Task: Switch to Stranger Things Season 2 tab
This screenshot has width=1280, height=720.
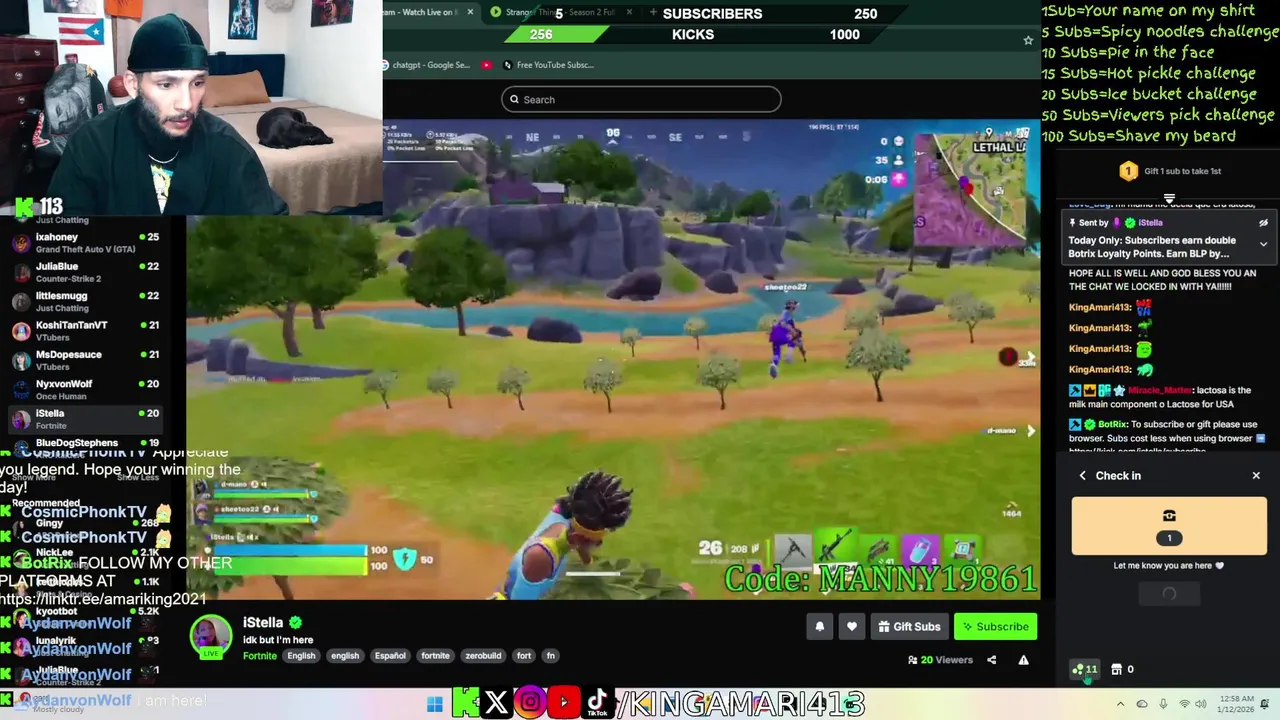Action: click(x=560, y=12)
